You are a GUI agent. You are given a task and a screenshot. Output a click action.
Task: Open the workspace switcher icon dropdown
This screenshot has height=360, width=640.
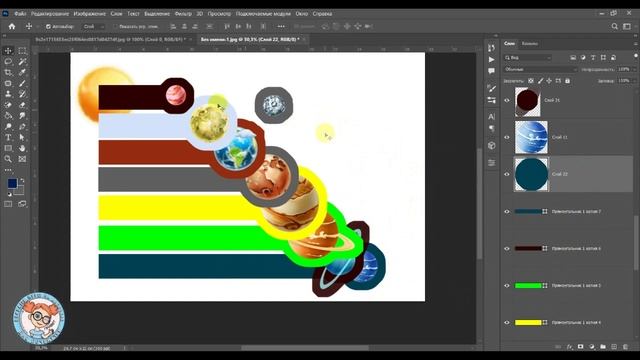coord(627,27)
